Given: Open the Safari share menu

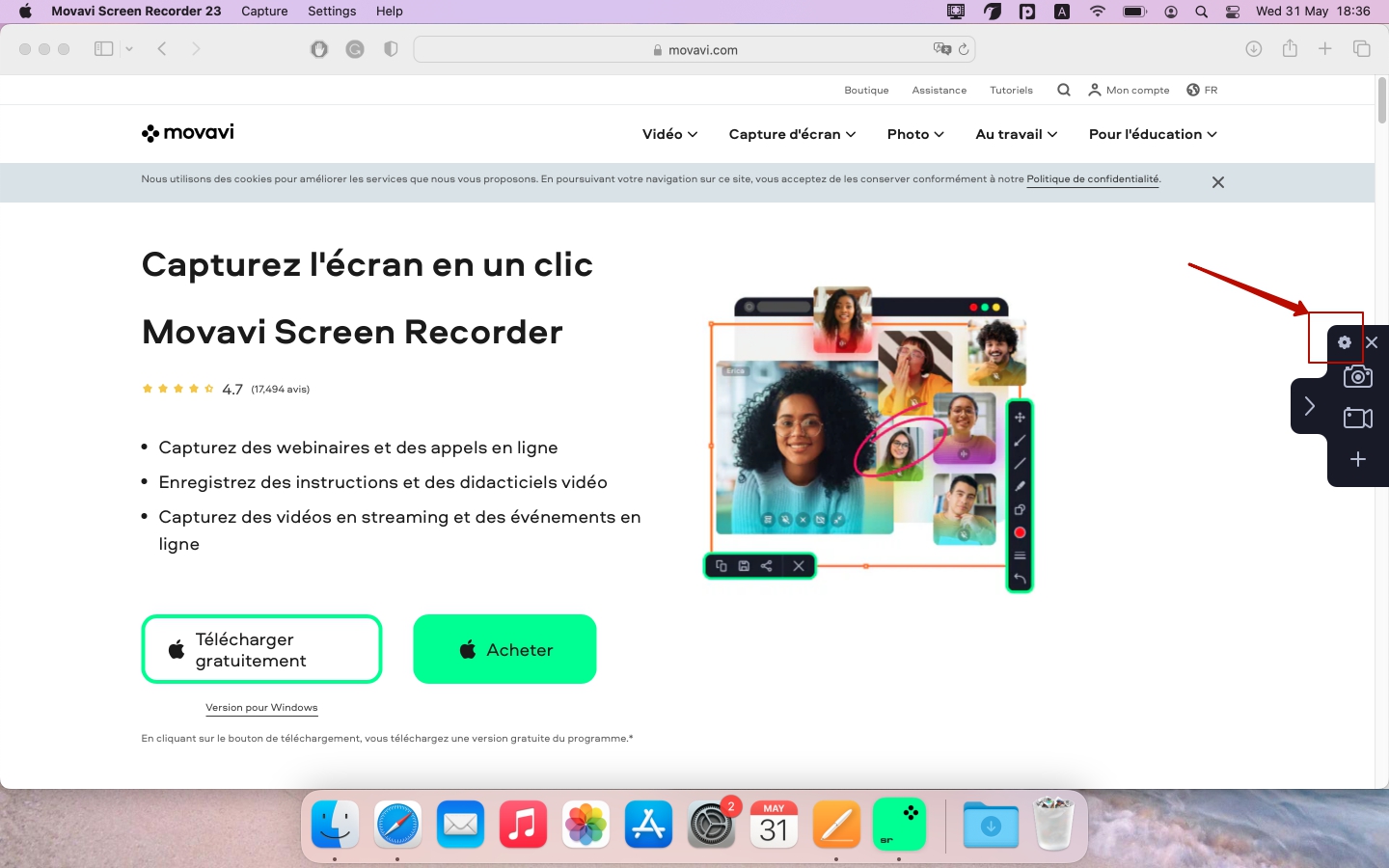Looking at the screenshot, I should click(1290, 48).
